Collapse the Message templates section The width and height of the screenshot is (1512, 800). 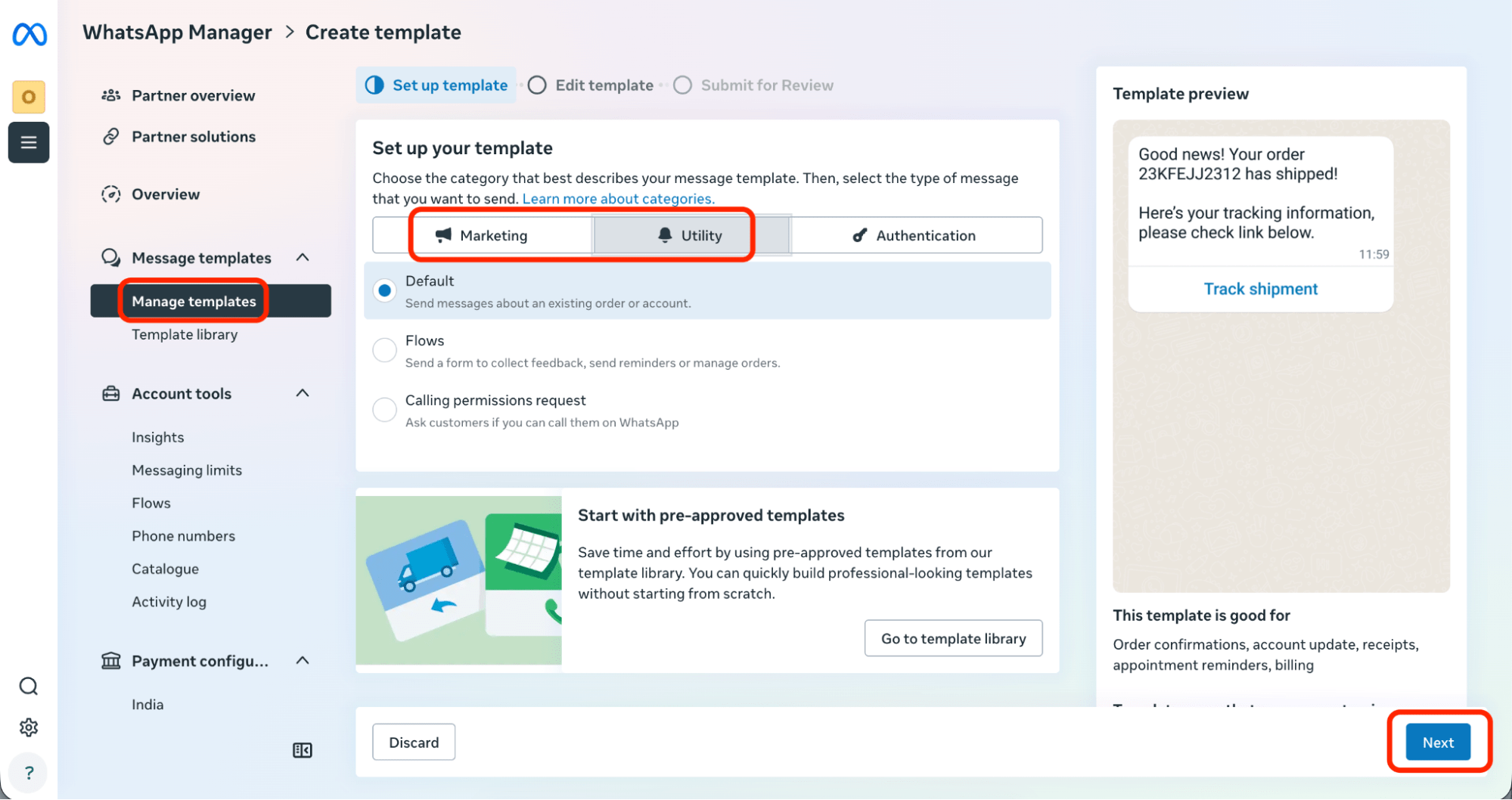click(x=303, y=258)
